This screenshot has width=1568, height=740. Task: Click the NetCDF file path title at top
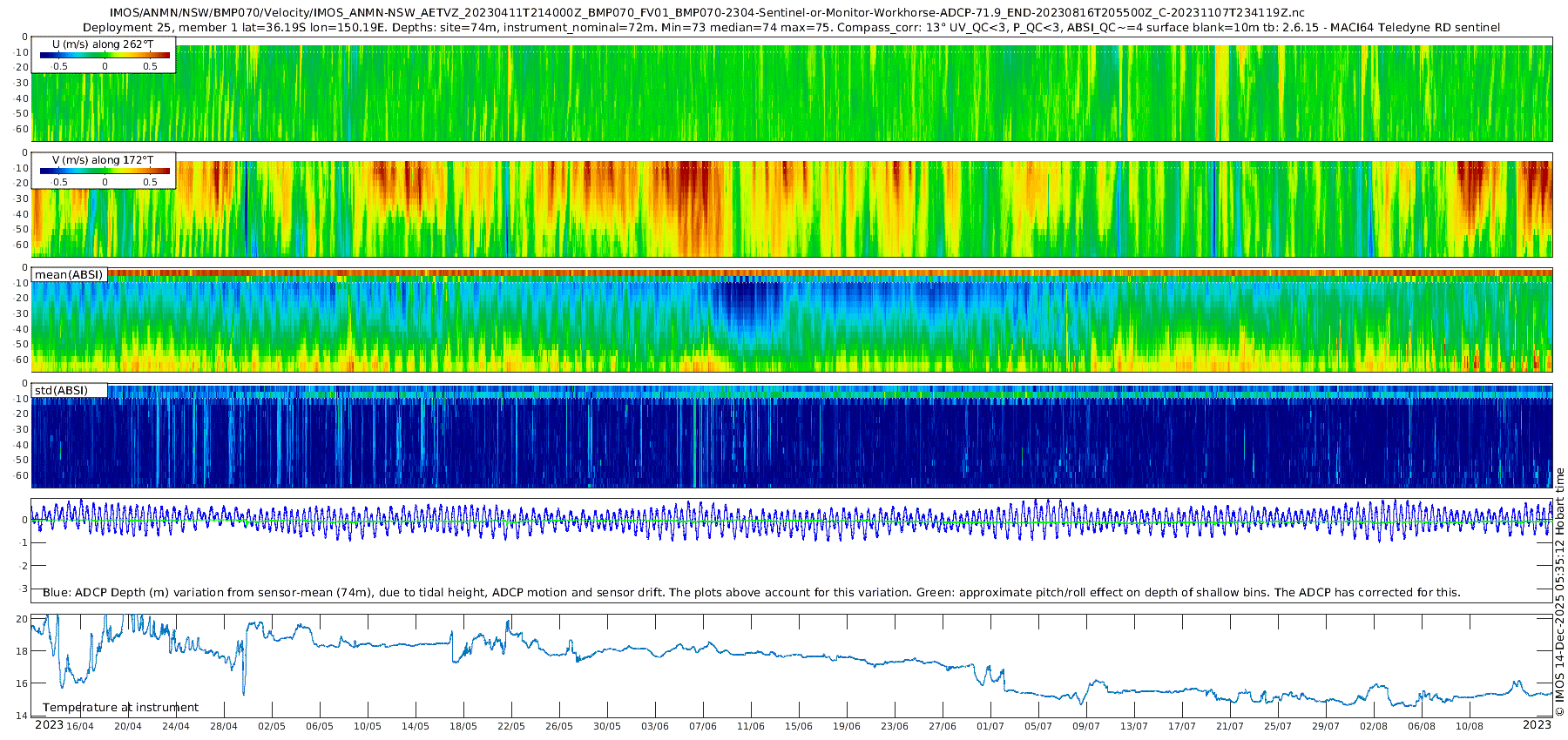[706, 13]
